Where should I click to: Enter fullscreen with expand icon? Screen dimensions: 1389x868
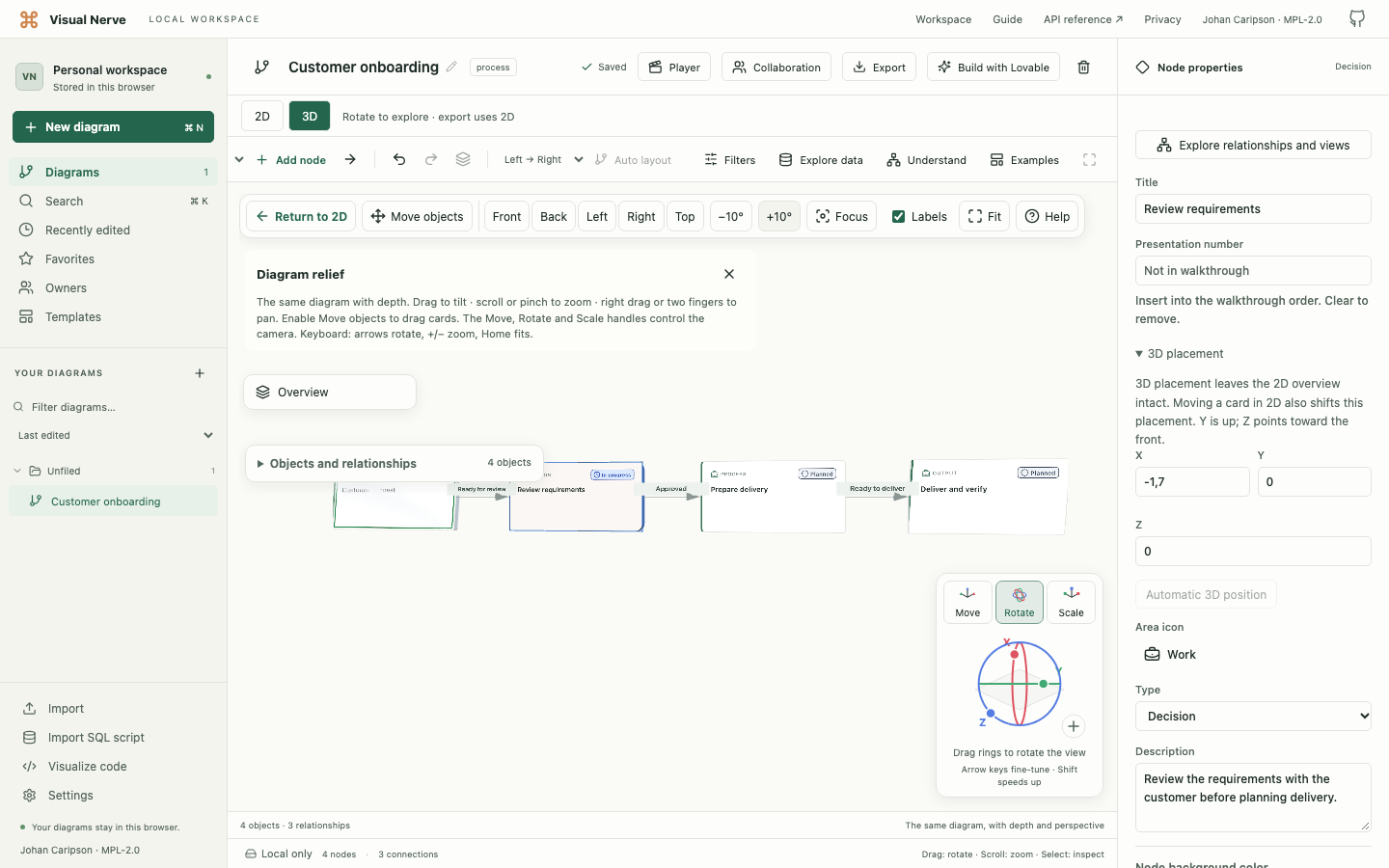(x=1090, y=160)
